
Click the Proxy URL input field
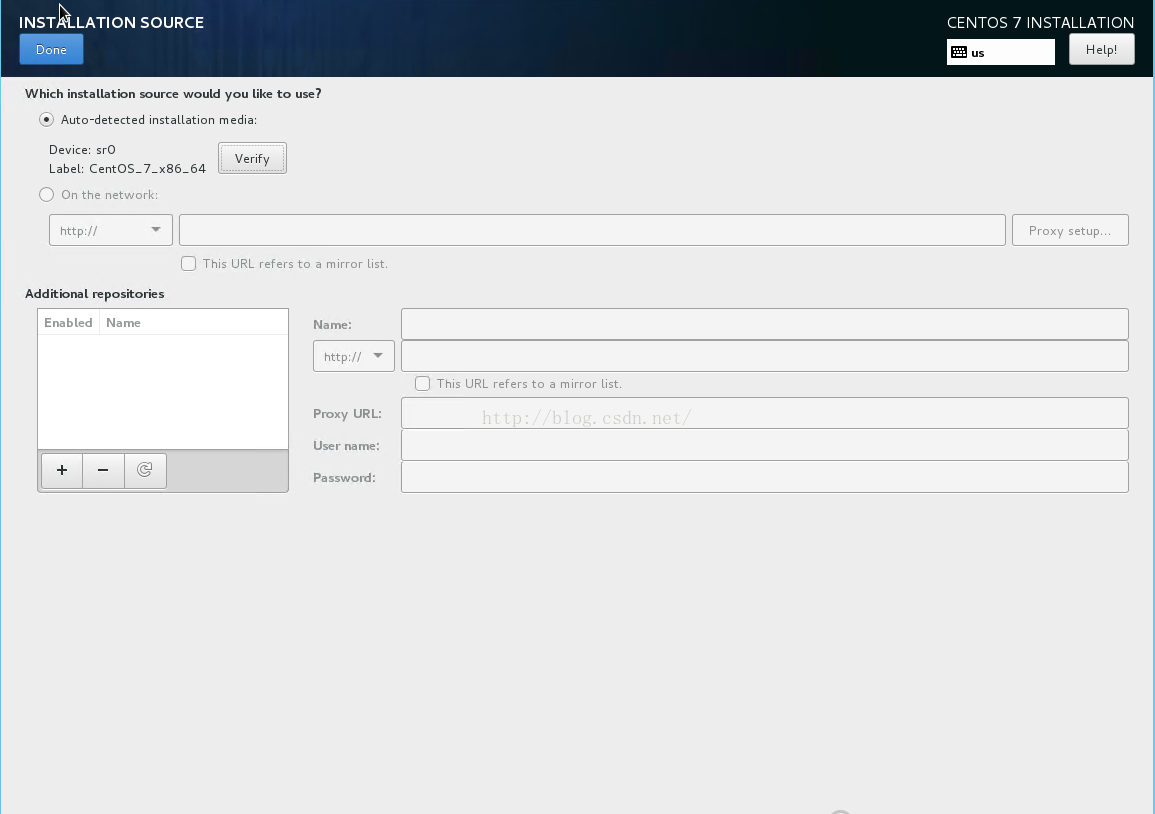(x=765, y=413)
